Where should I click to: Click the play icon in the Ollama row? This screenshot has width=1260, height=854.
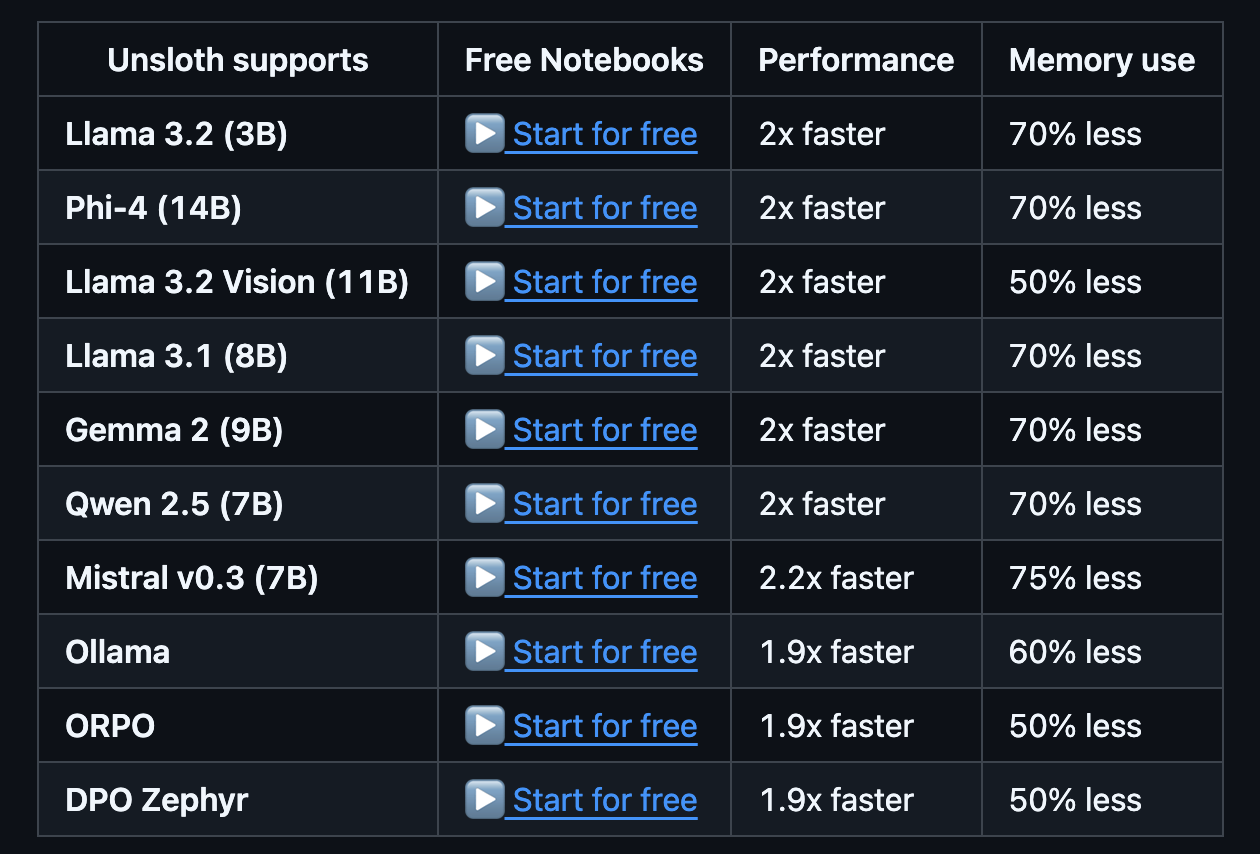click(x=484, y=651)
